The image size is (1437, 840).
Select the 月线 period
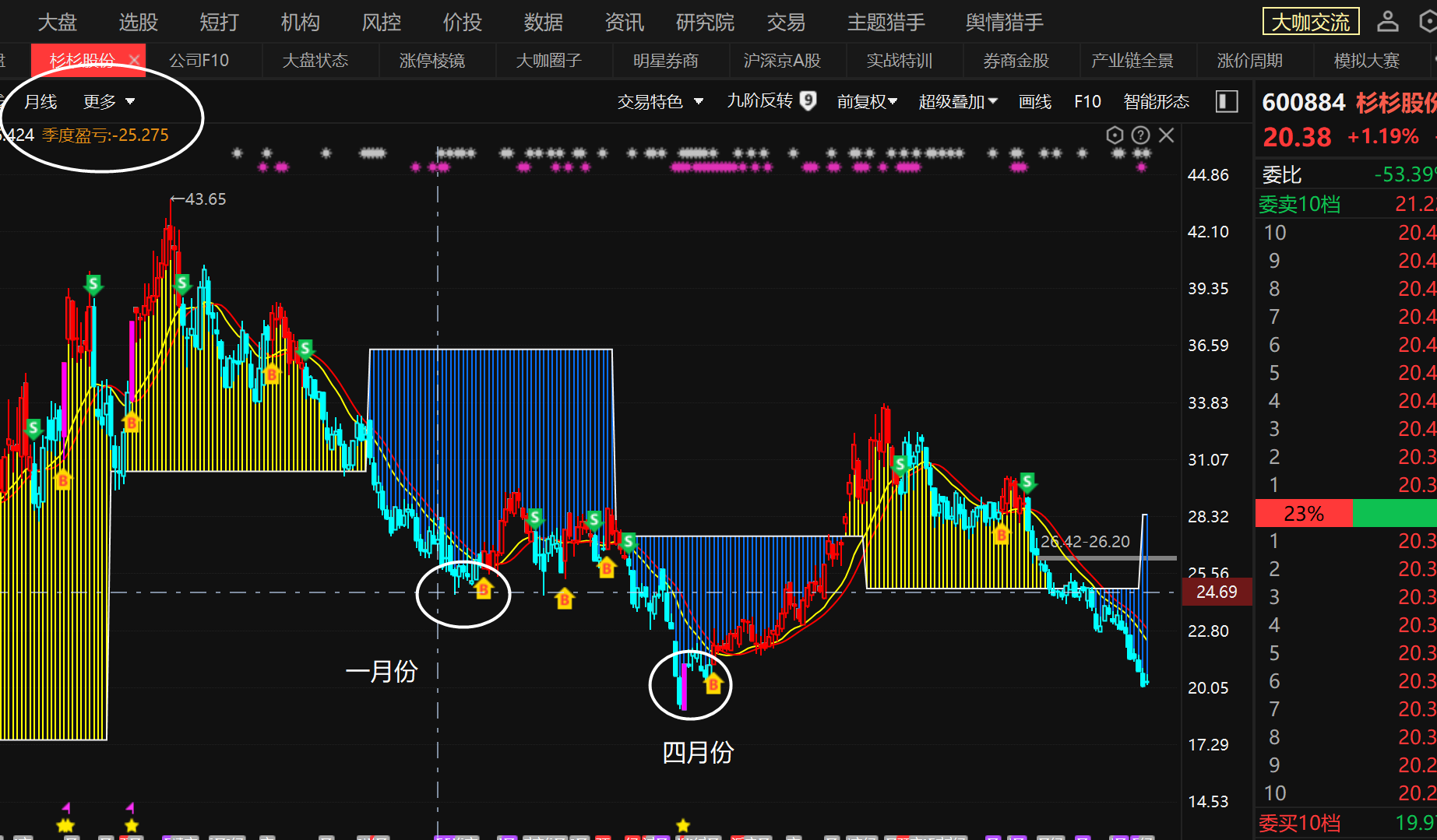pos(41,101)
